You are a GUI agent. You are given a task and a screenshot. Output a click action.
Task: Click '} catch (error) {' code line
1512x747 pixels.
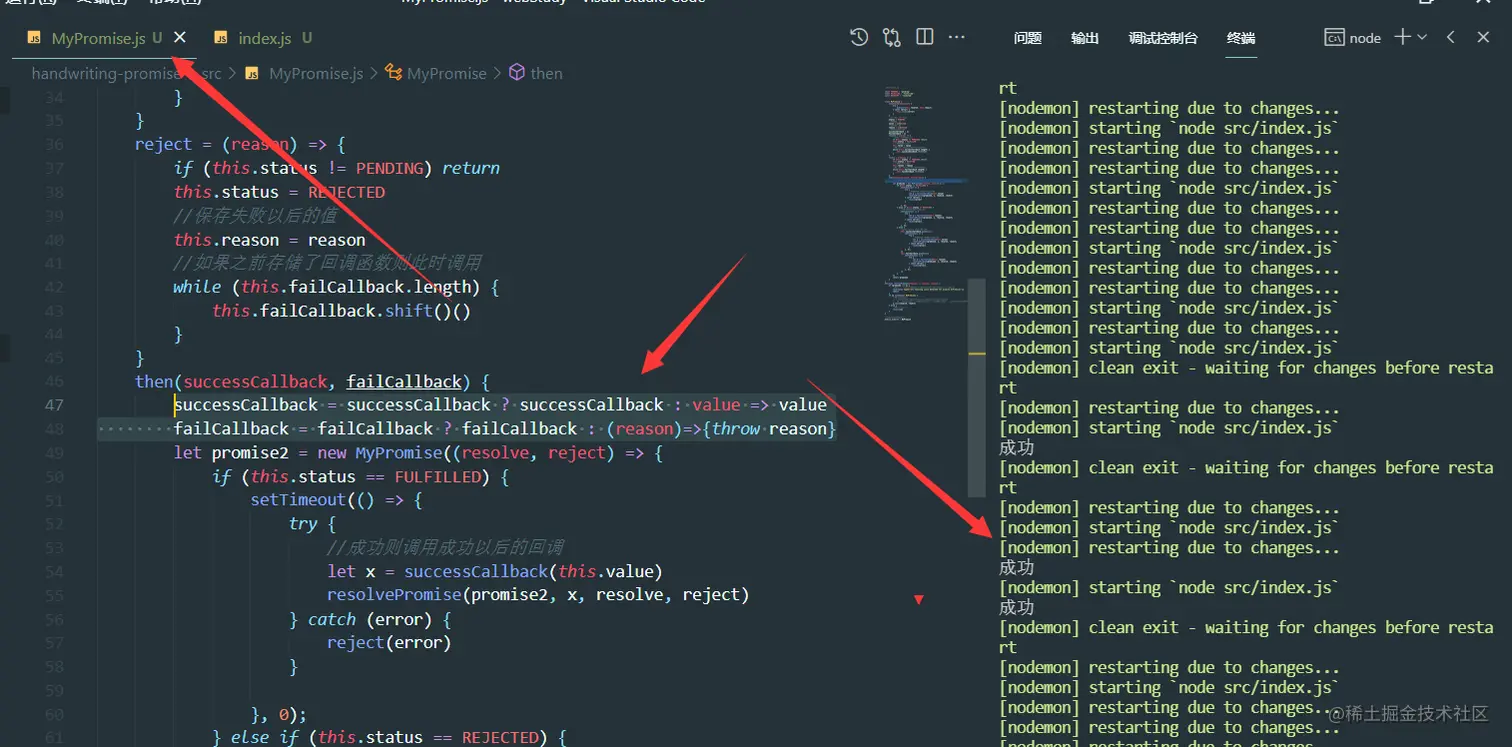tap(370, 620)
